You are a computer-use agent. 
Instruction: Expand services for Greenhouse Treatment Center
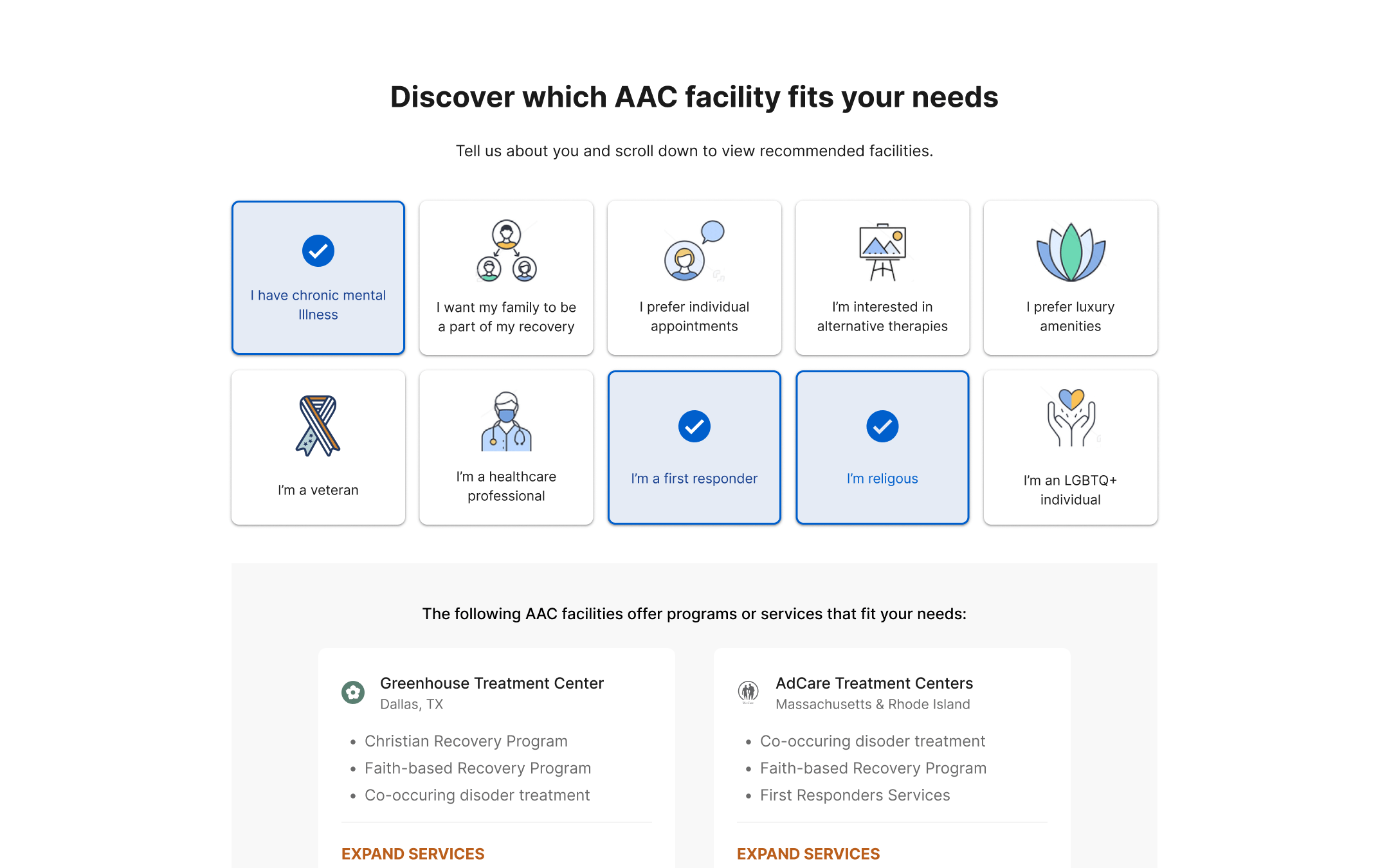click(413, 854)
